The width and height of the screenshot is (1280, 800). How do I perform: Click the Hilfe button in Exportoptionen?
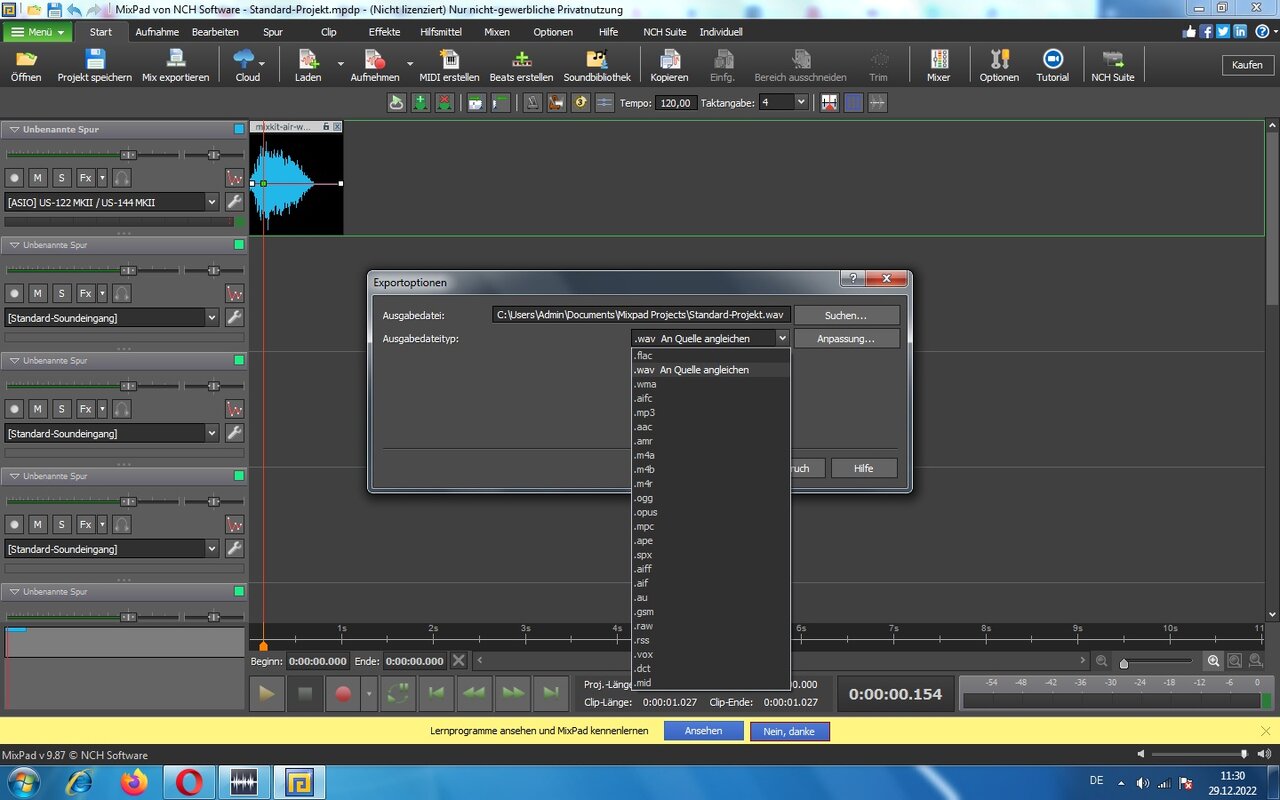864,468
